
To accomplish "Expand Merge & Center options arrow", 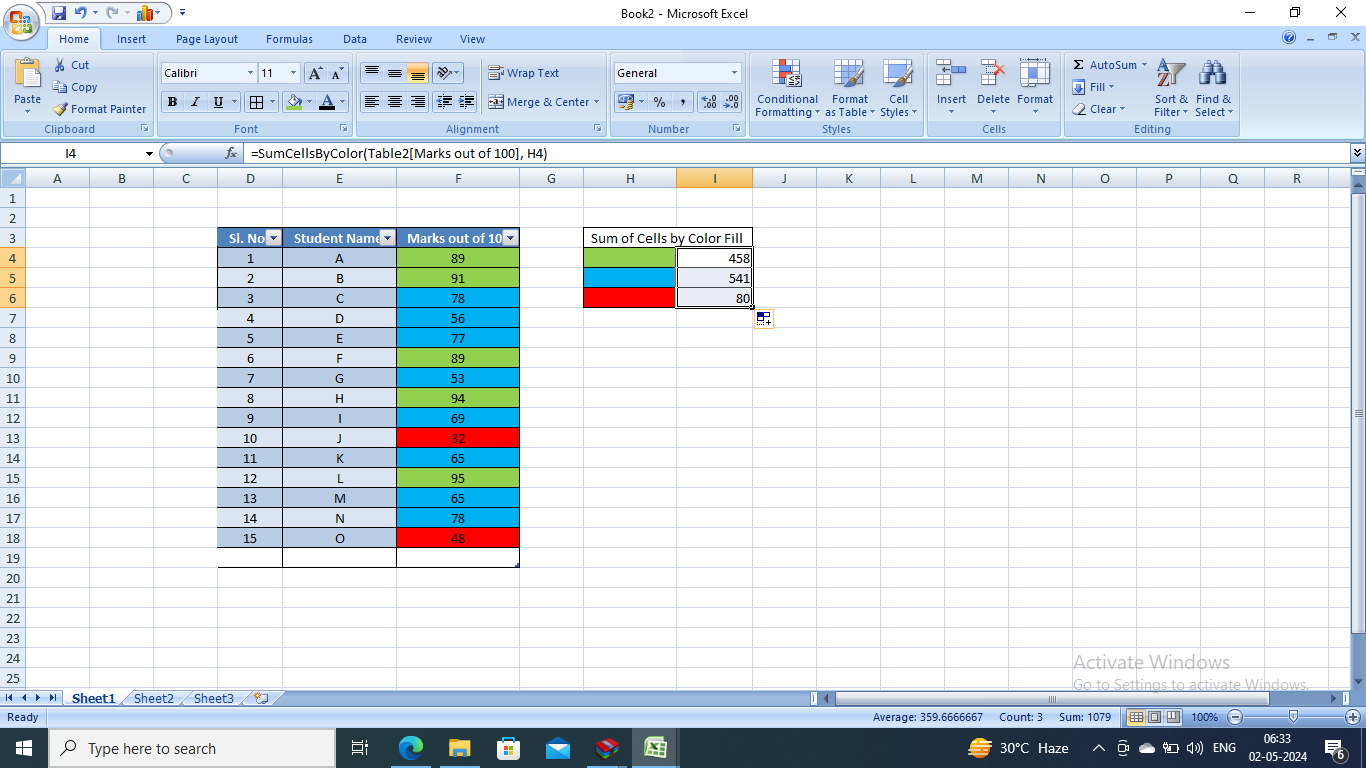I will point(597,102).
